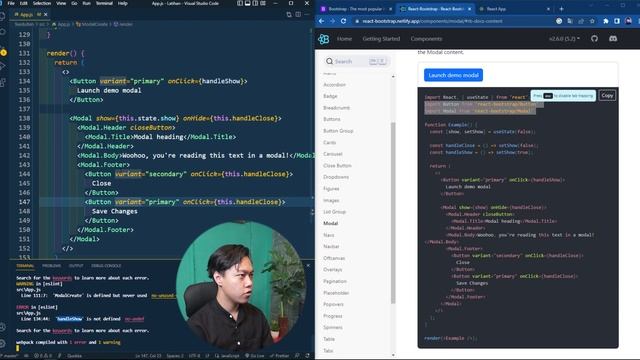Open a new browser tab
The height and width of the screenshot is (360, 640).
pos(561,9)
